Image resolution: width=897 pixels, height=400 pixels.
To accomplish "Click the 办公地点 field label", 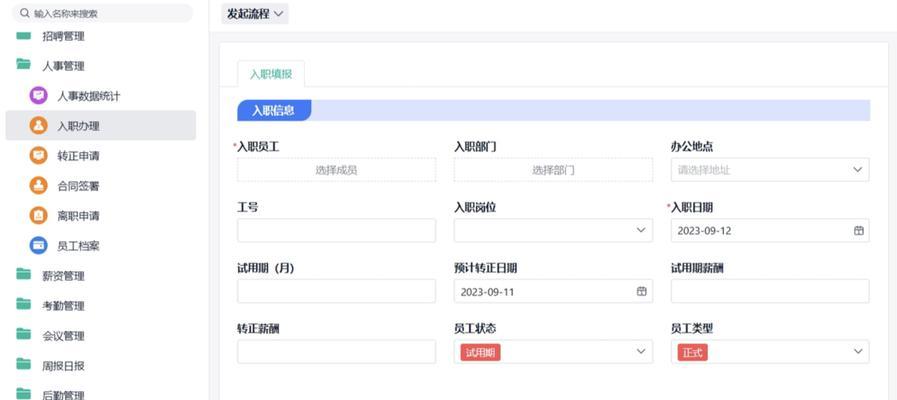I will 692,146.
